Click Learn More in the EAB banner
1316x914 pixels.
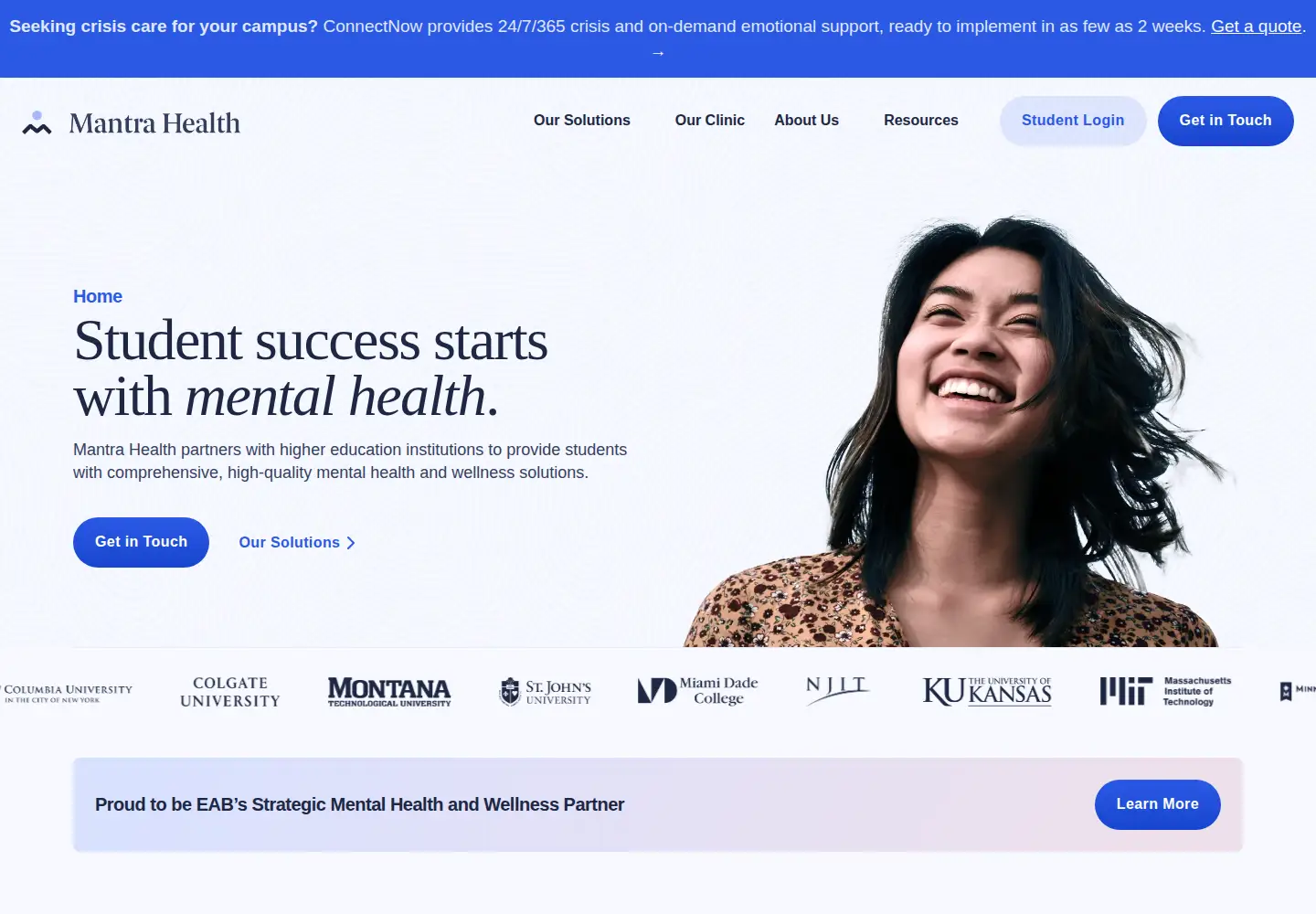[x=1157, y=804]
